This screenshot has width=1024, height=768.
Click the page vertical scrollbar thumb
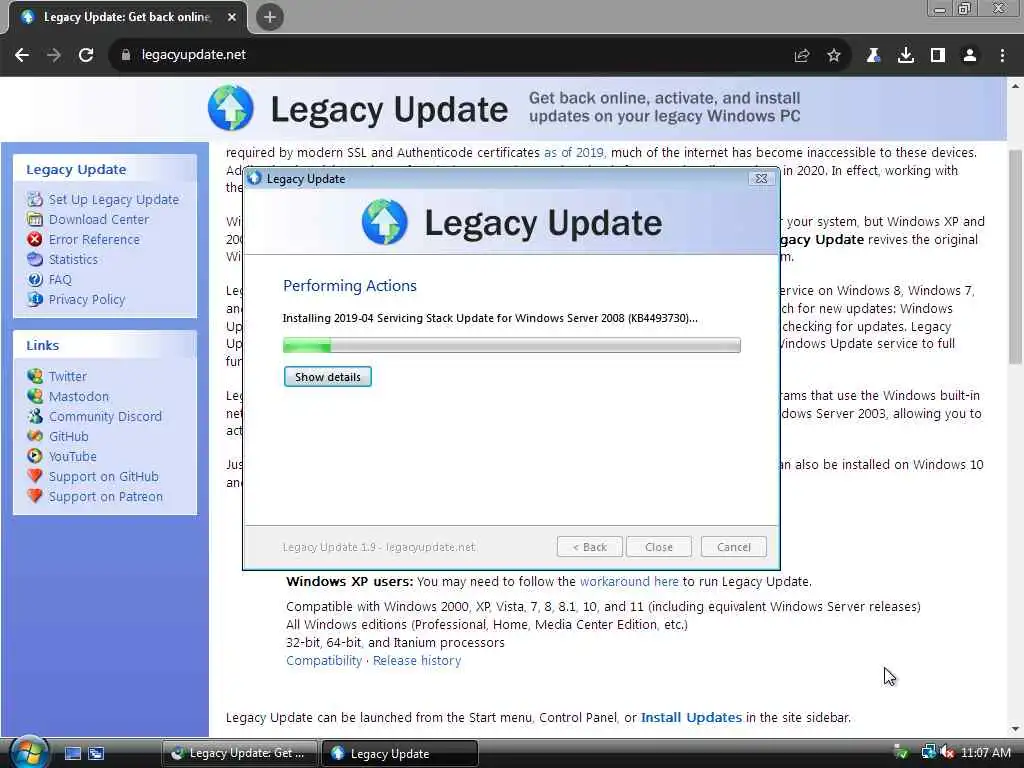click(1015, 257)
